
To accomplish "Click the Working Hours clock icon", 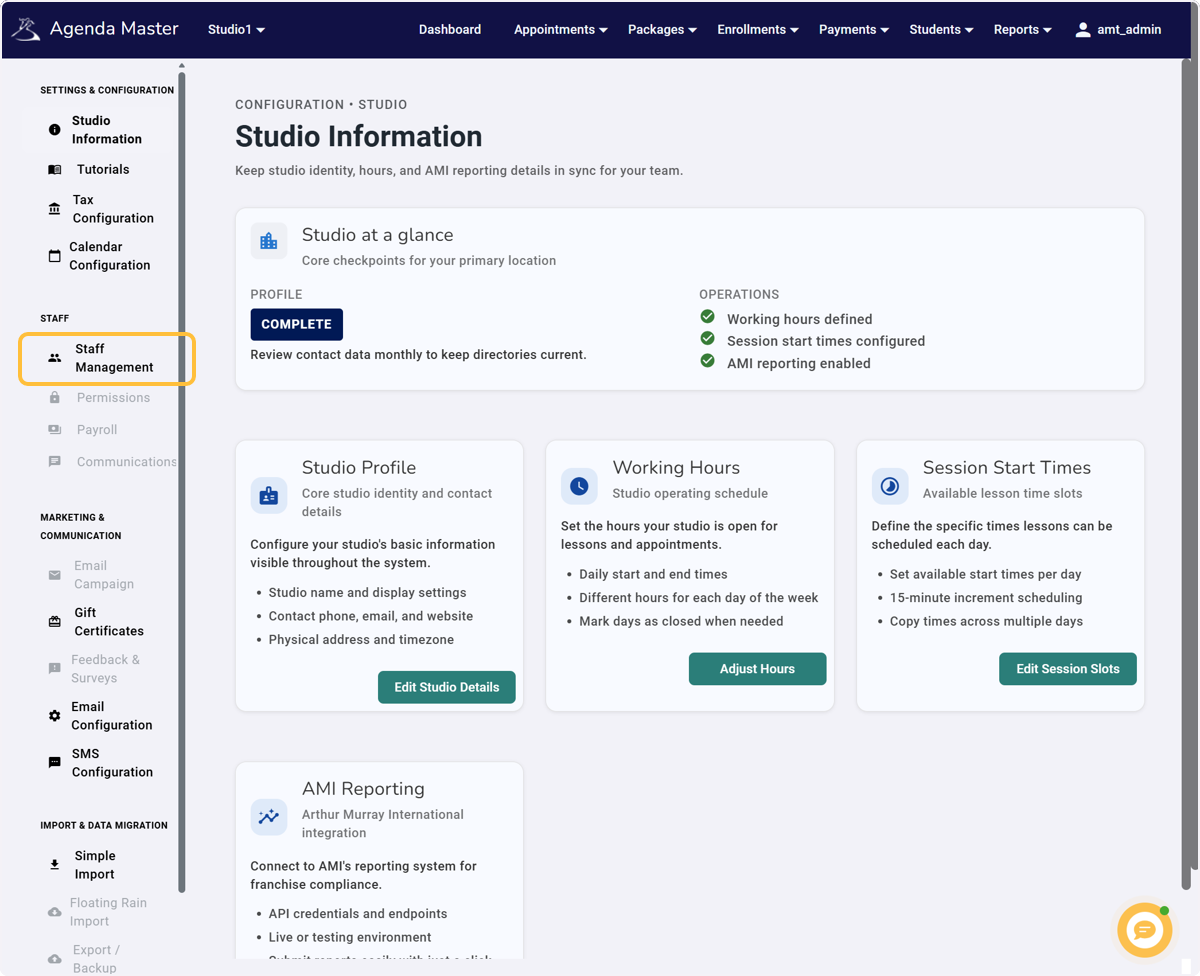I will pyautogui.click(x=579, y=486).
